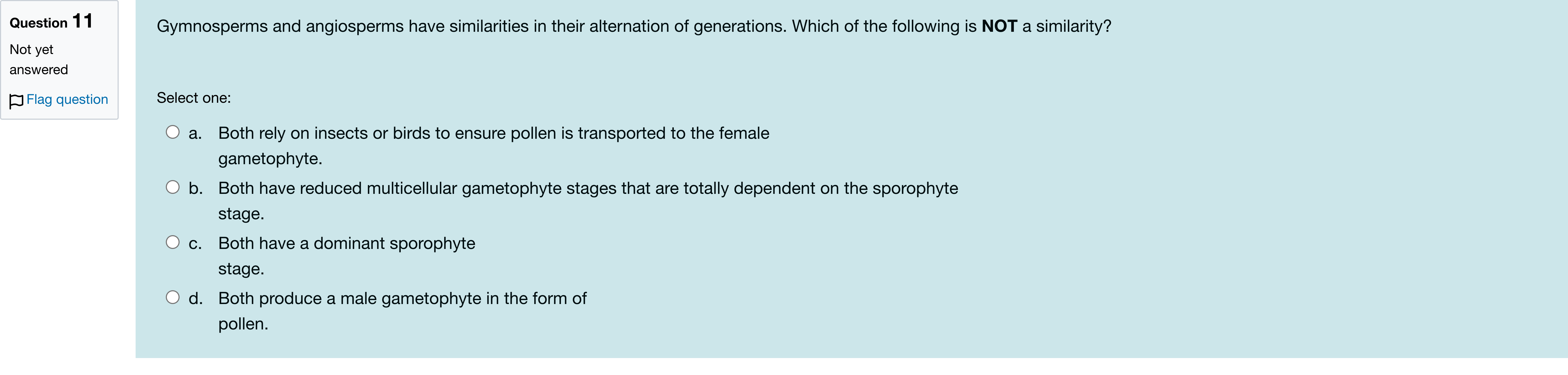Screen dimensions: 1568x375
Task: Choose radio button for answer b
Action: [173, 187]
